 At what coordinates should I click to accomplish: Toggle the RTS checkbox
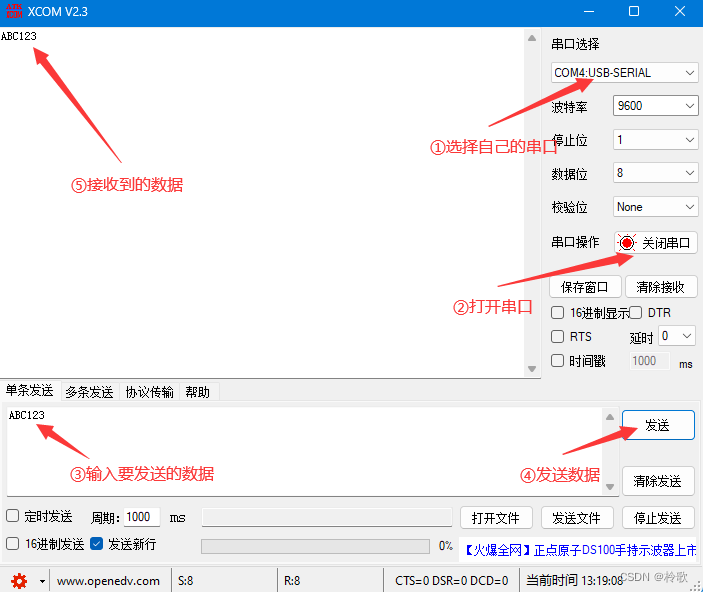(x=557, y=336)
